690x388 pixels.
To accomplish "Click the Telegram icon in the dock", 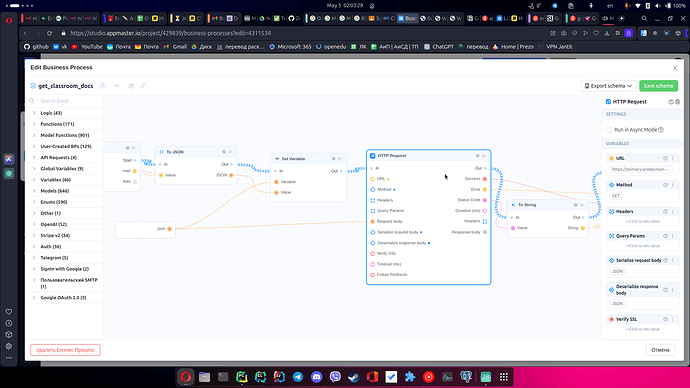I will pos(298,377).
